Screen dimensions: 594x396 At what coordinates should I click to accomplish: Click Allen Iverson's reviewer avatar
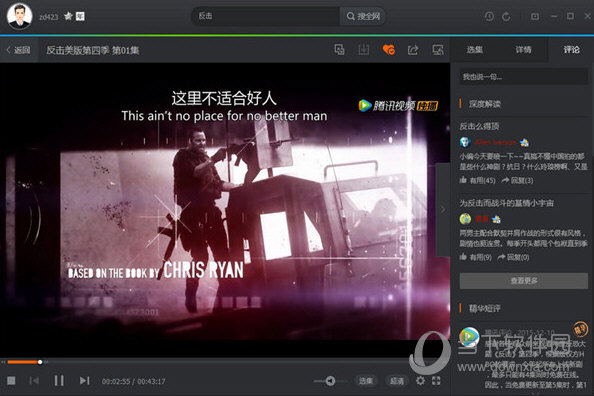[465, 142]
